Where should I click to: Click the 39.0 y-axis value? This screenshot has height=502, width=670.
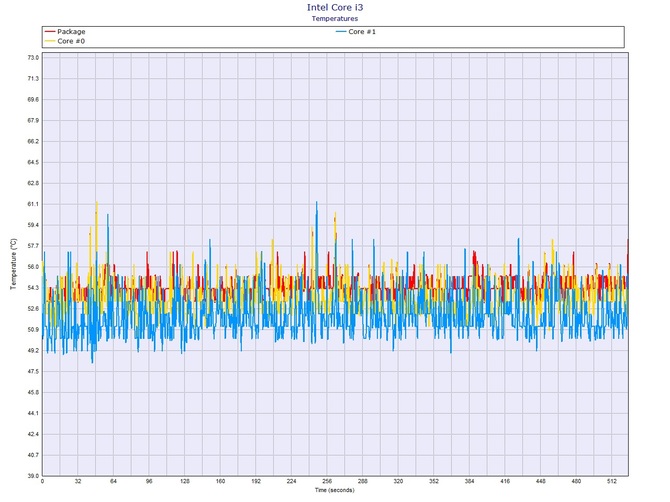point(33,476)
